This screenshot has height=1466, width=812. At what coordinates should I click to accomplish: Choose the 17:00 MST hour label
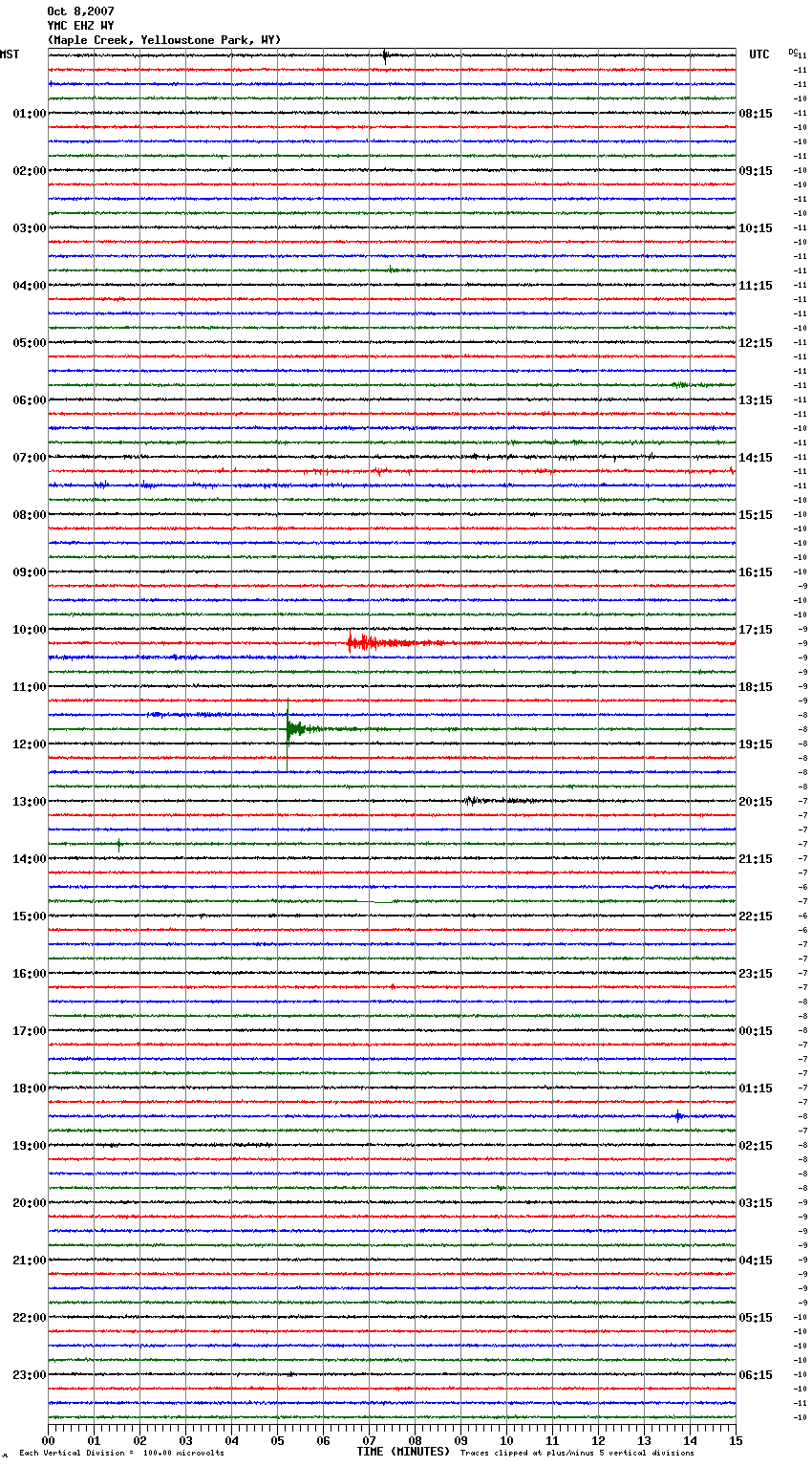tap(30, 1031)
